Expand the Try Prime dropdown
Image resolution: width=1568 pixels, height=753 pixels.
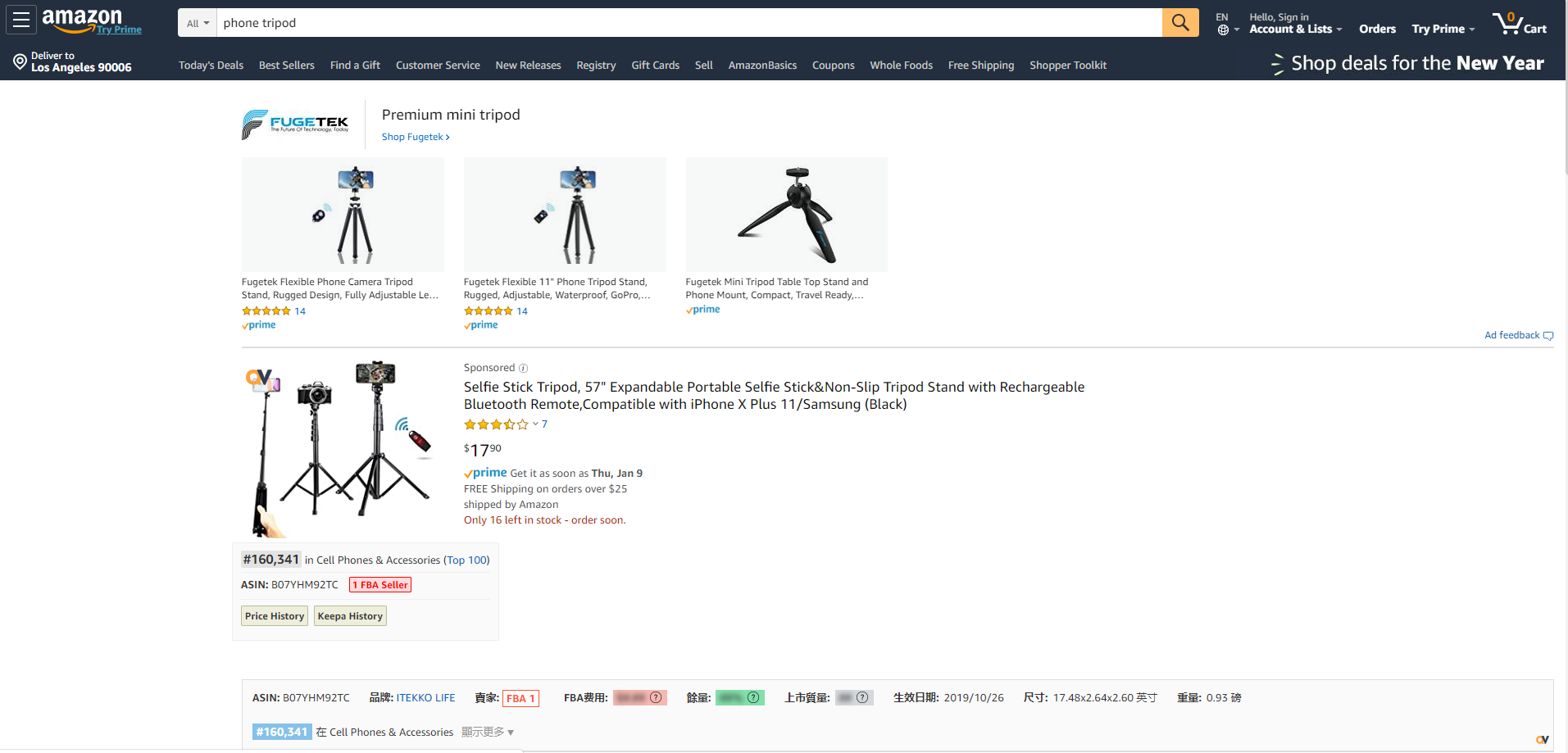pyautogui.click(x=1443, y=29)
